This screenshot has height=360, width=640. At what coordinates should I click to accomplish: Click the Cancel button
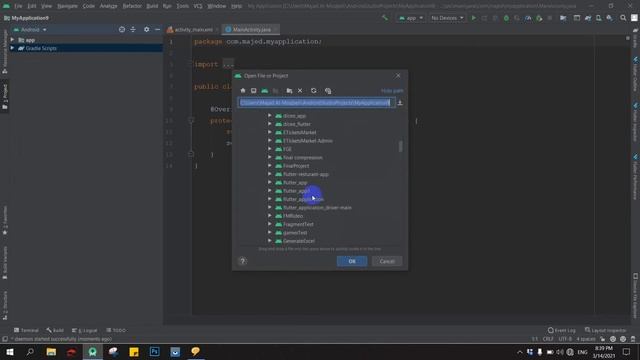(x=387, y=261)
